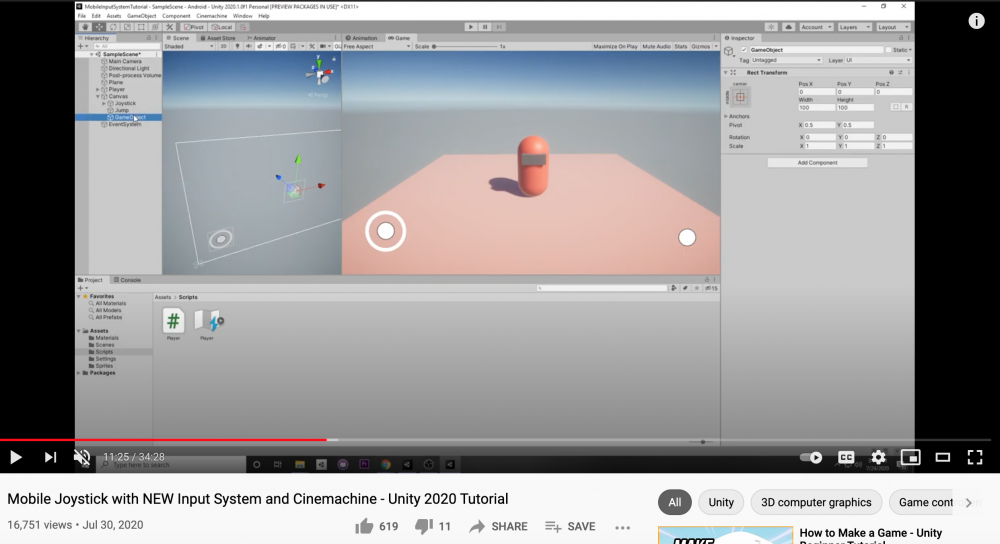Open Unity cloud services icon

[788, 27]
